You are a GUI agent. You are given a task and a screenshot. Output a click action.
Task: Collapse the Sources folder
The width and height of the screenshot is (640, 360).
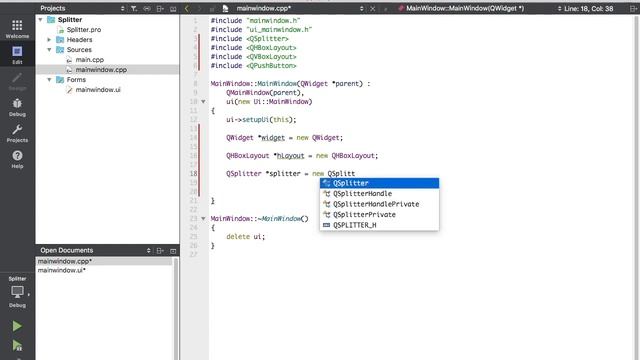49,49
